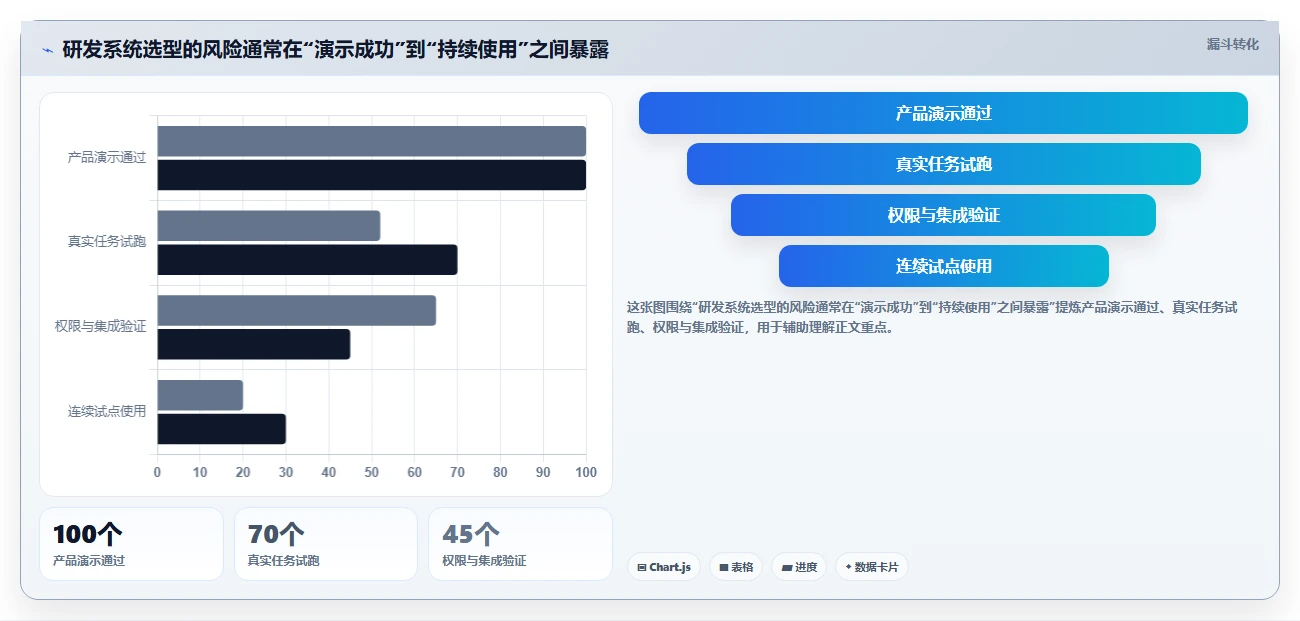The height and width of the screenshot is (621, 1300).
Task: Open the 45个 权限与集成验证 stat card
Action: [x=520, y=544]
